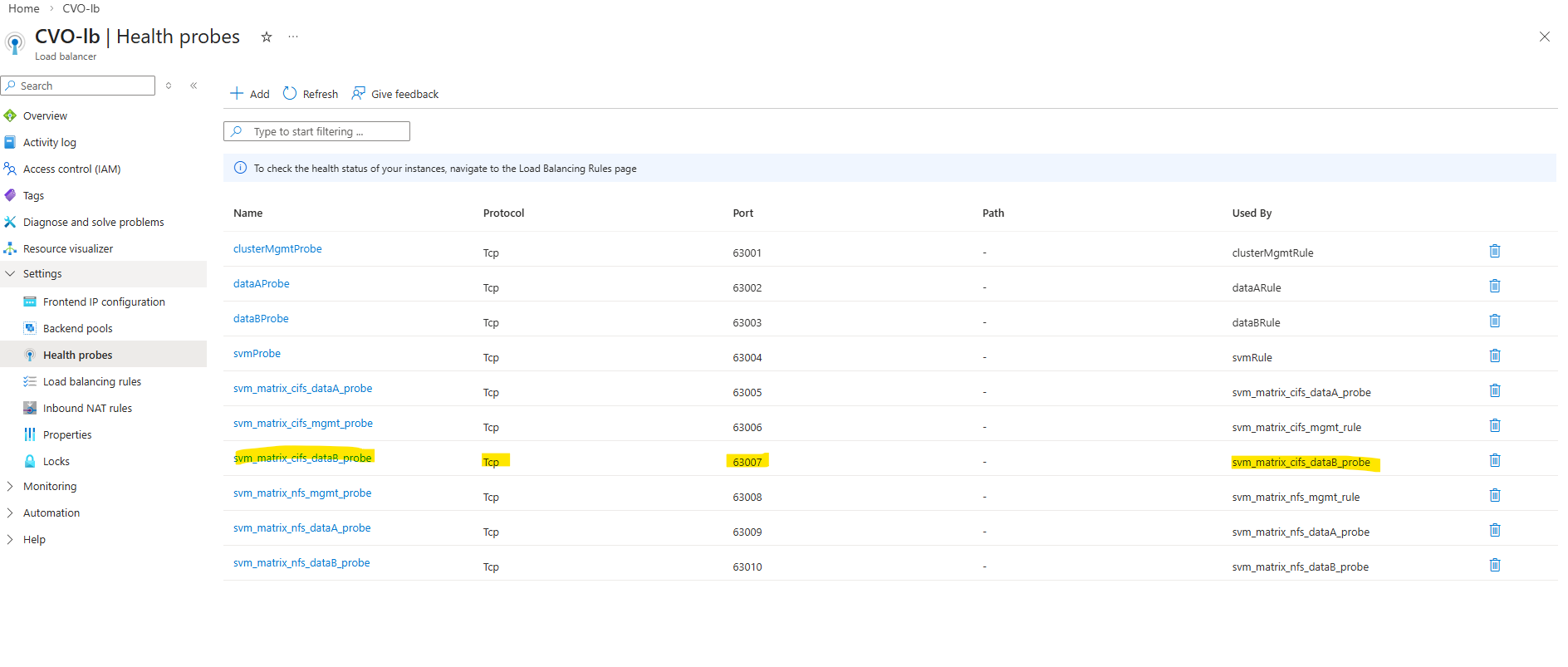Delete the svmProbe row using trash icon

pos(1494,356)
